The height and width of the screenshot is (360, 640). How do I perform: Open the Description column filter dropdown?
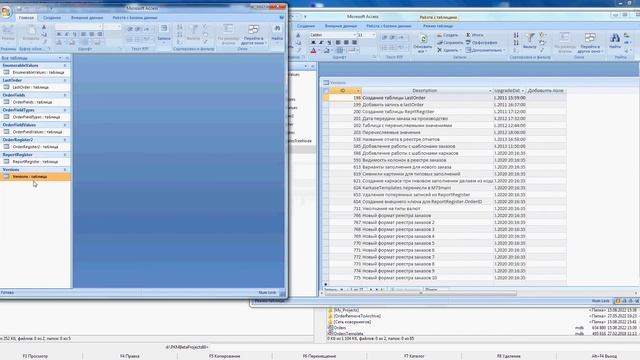(490, 91)
